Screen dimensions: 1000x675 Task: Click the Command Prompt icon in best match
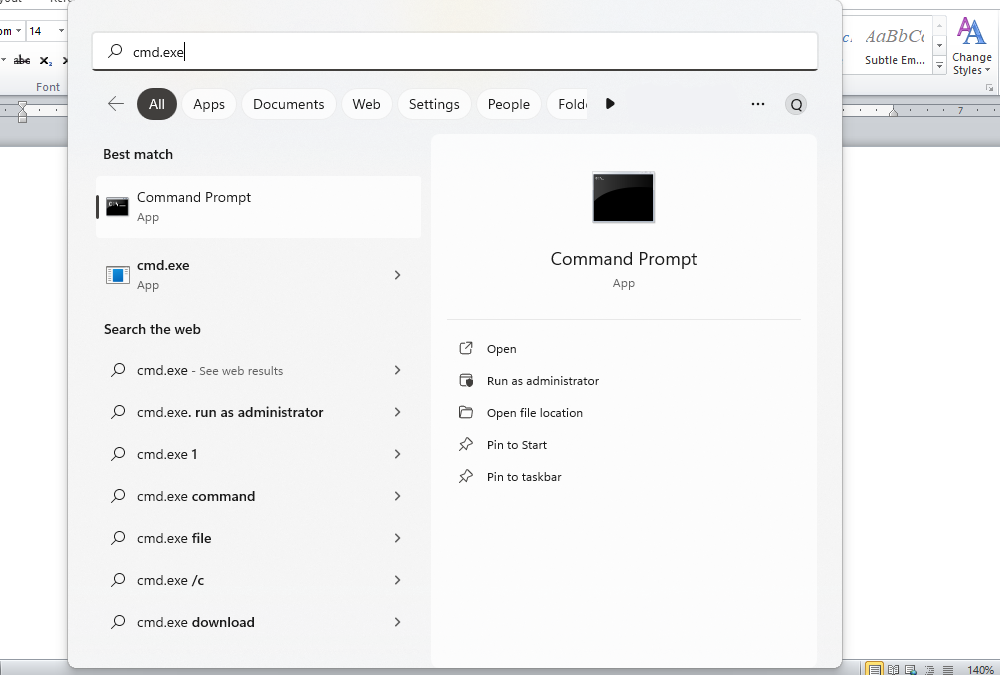pyautogui.click(x=117, y=207)
